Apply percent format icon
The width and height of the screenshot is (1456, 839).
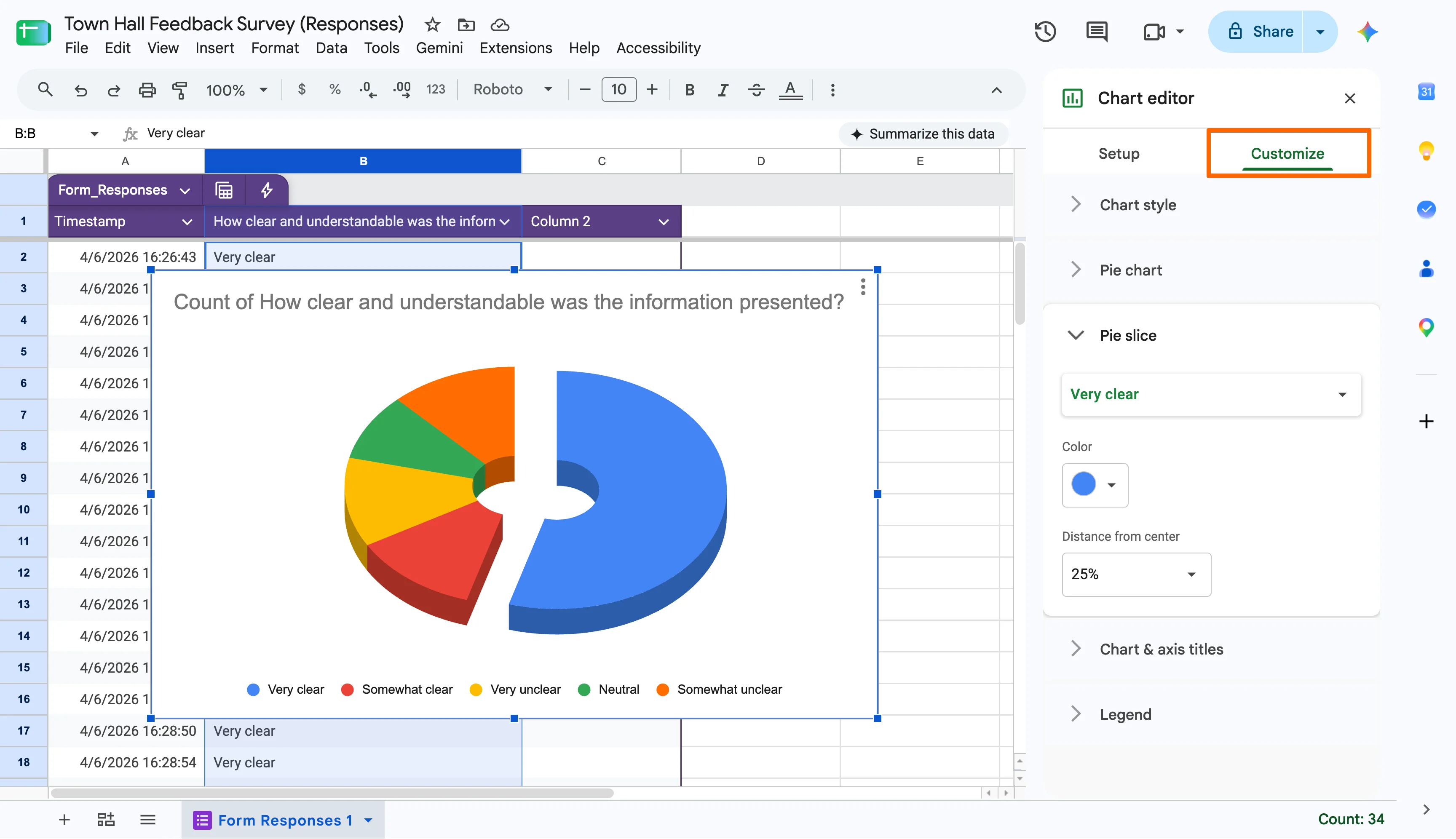(335, 89)
